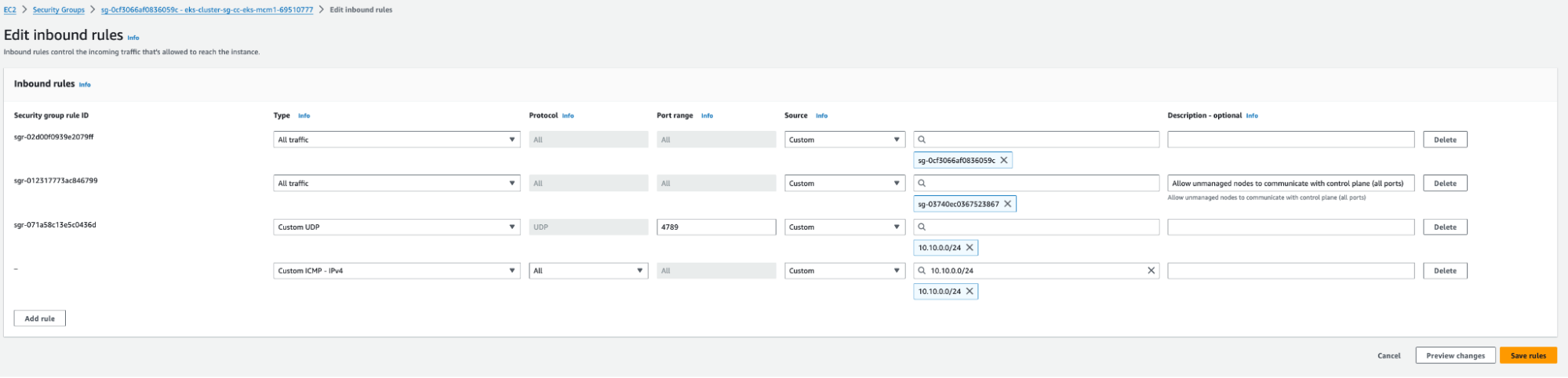This screenshot has height=378, width=1568.
Task: Open Info link beside the Port range column
Action: click(707, 115)
